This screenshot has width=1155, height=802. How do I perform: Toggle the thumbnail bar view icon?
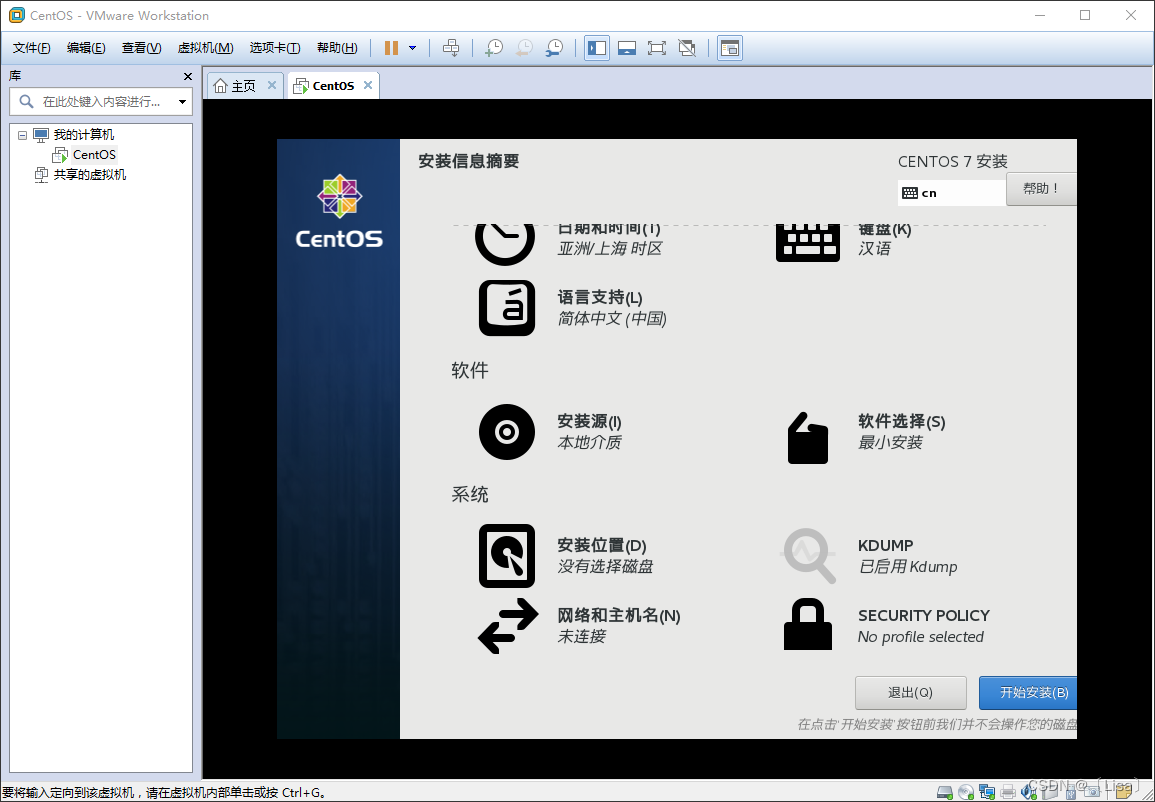pyautogui.click(x=627, y=48)
